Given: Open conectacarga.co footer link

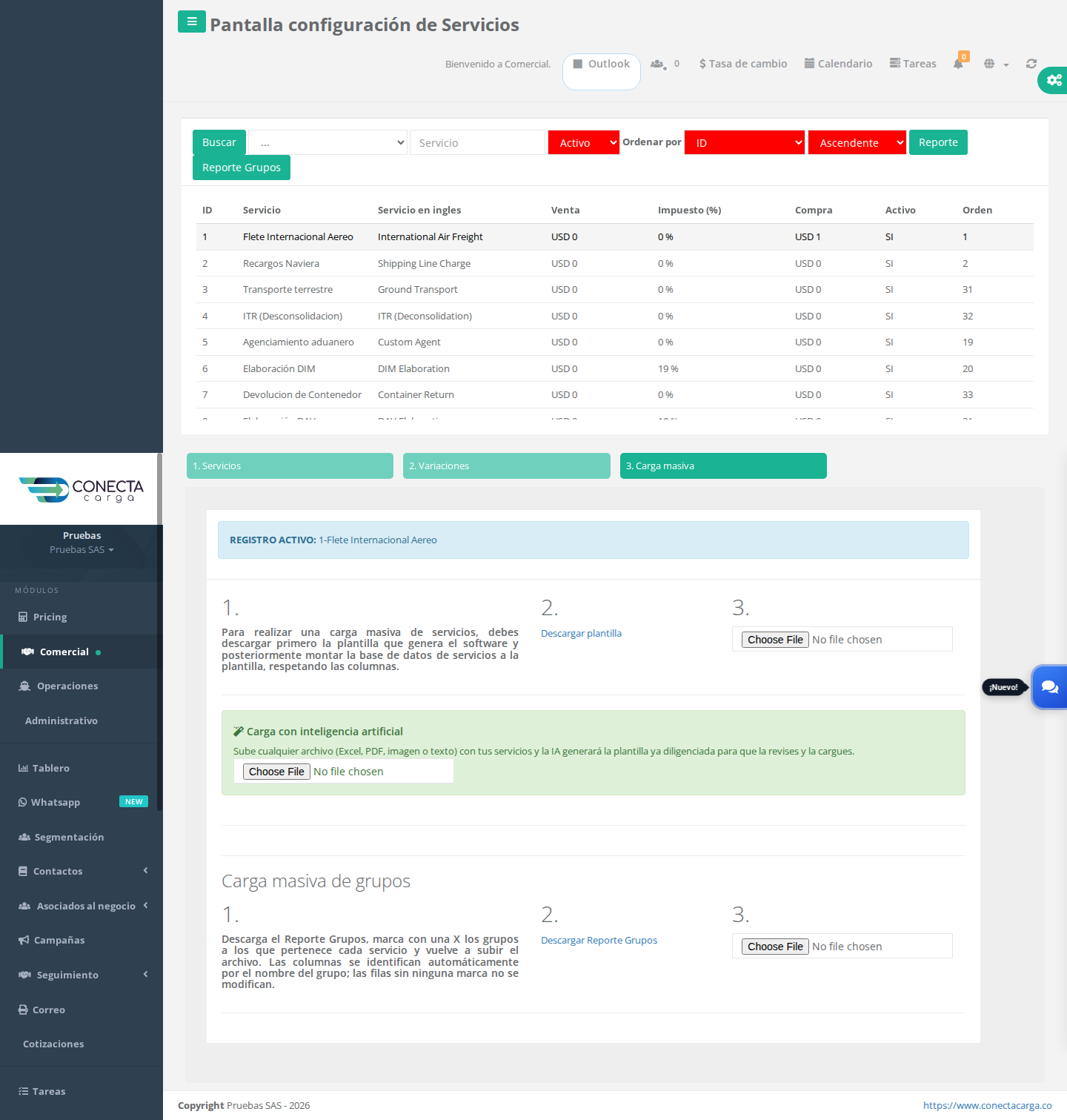Looking at the screenshot, I should pos(987,1105).
